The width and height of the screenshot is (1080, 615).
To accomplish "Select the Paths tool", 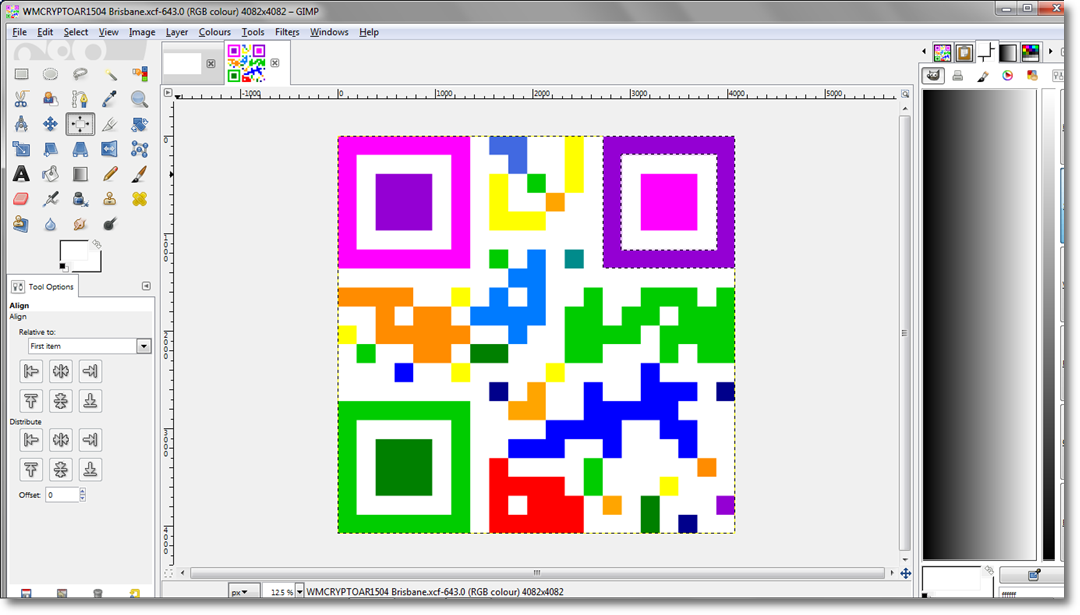I will pyautogui.click(x=80, y=99).
